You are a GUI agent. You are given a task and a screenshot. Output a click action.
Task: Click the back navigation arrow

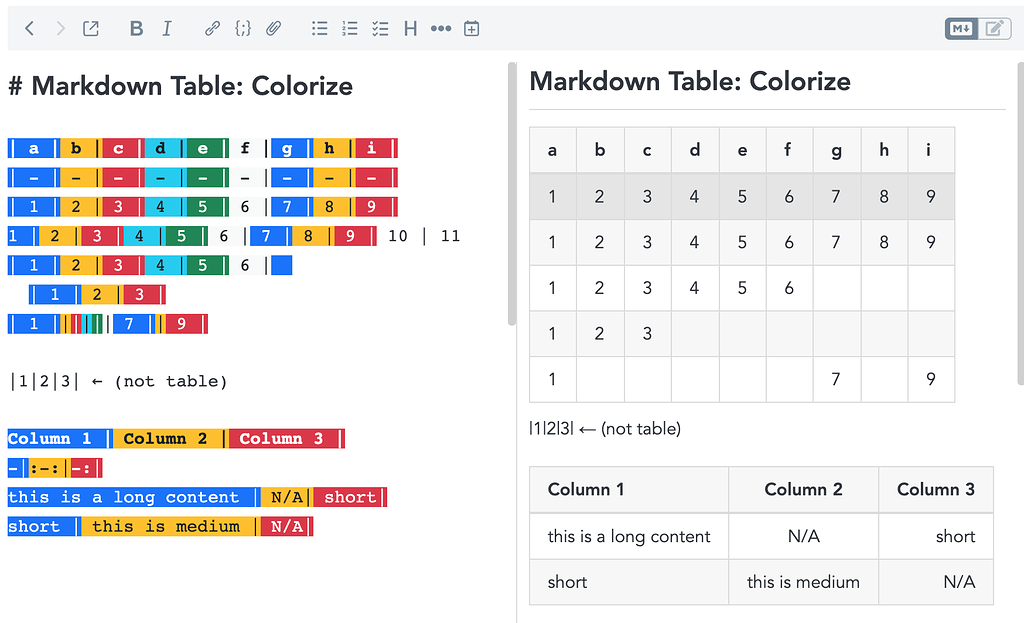point(30,29)
